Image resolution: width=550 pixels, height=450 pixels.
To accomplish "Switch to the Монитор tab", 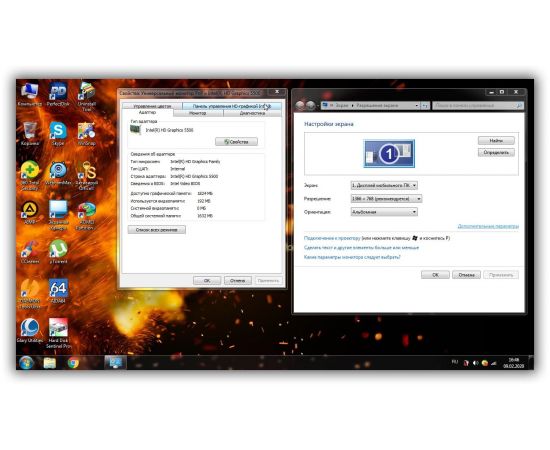I will point(198,113).
